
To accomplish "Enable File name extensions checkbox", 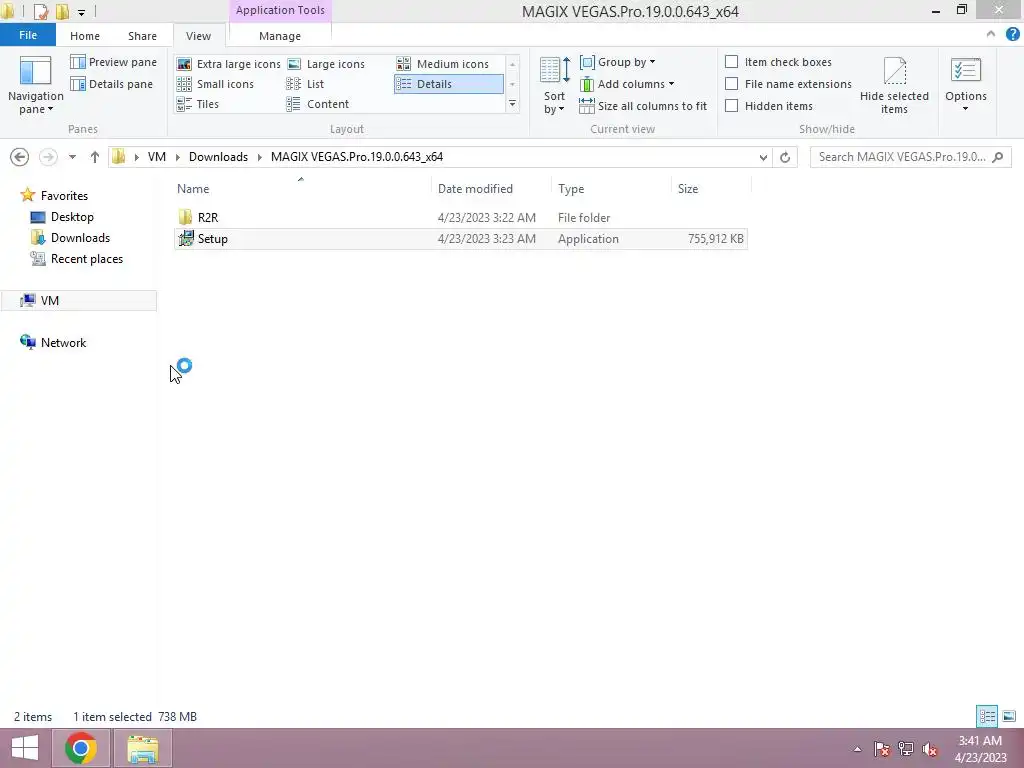I will click(x=731, y=84).
